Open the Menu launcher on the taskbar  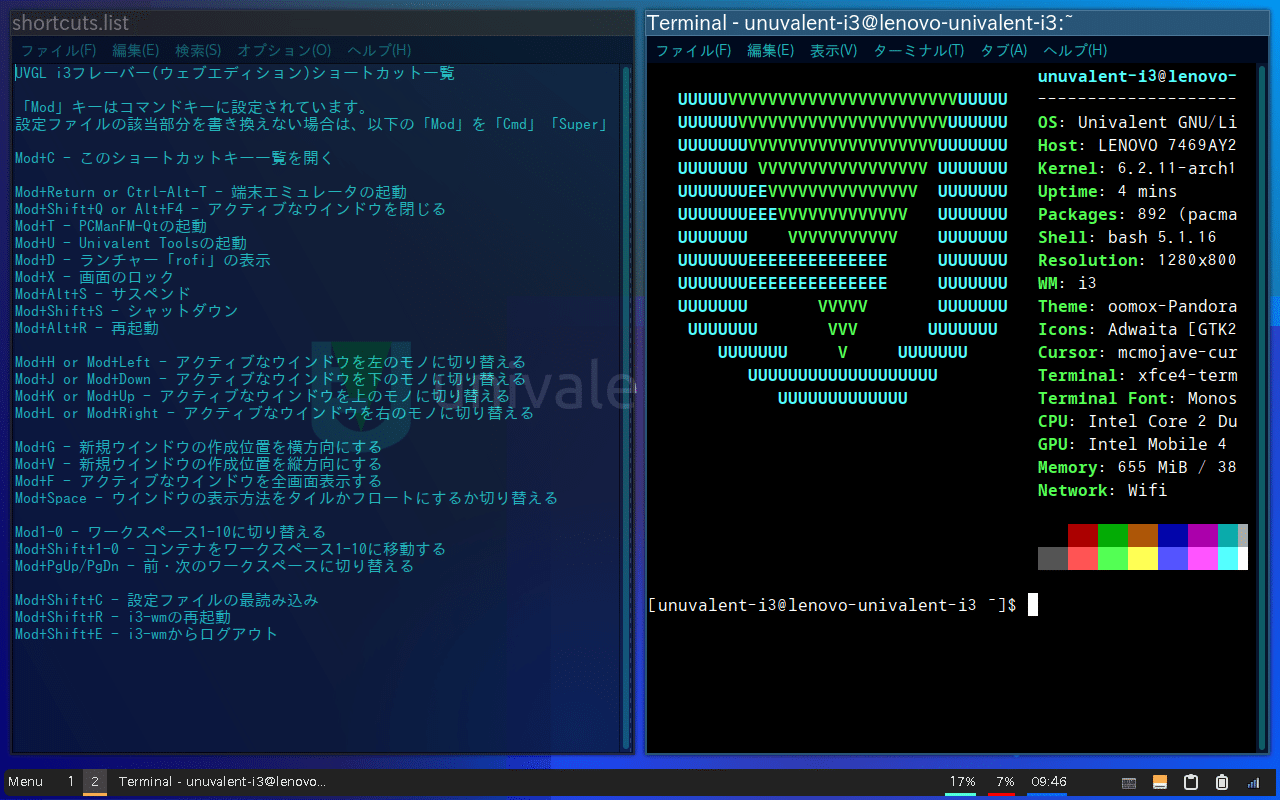pos(25,782)
